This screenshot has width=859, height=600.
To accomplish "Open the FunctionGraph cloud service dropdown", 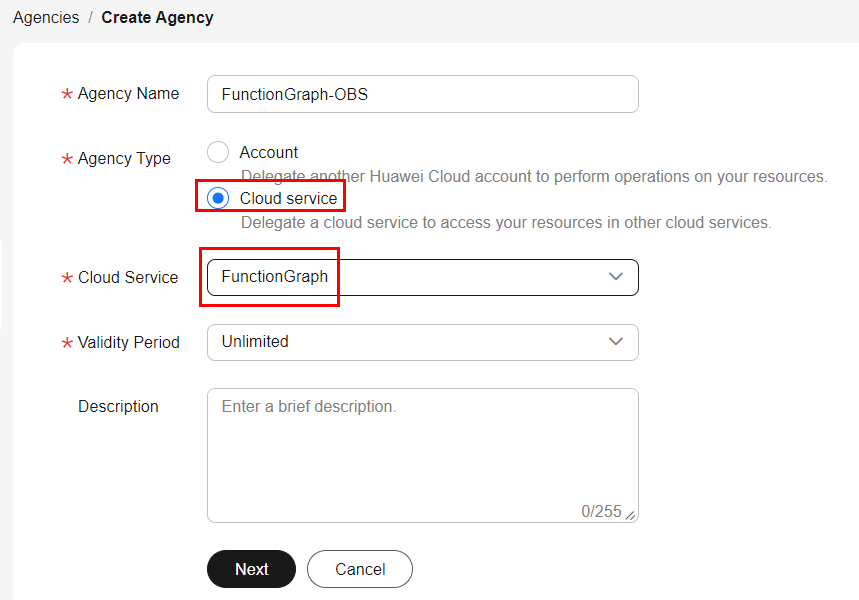I will click(x=400, y=277).
